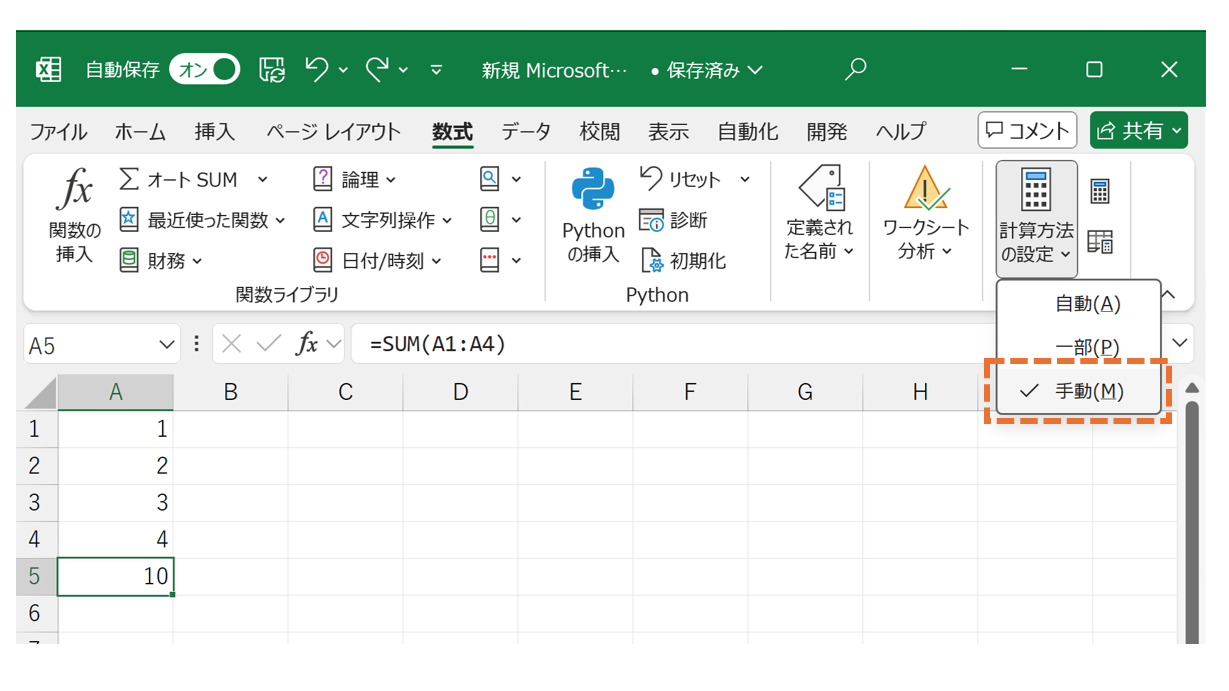Open Text (文字列操作) functions list
Screen dimensions: 1229x691
(x=383, y=220)
